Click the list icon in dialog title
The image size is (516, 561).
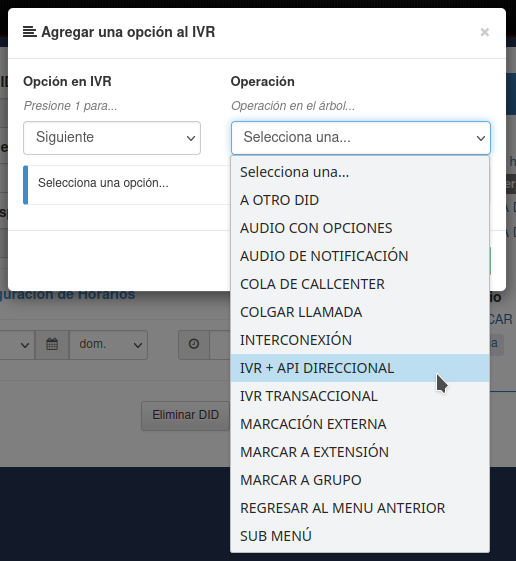30,32
